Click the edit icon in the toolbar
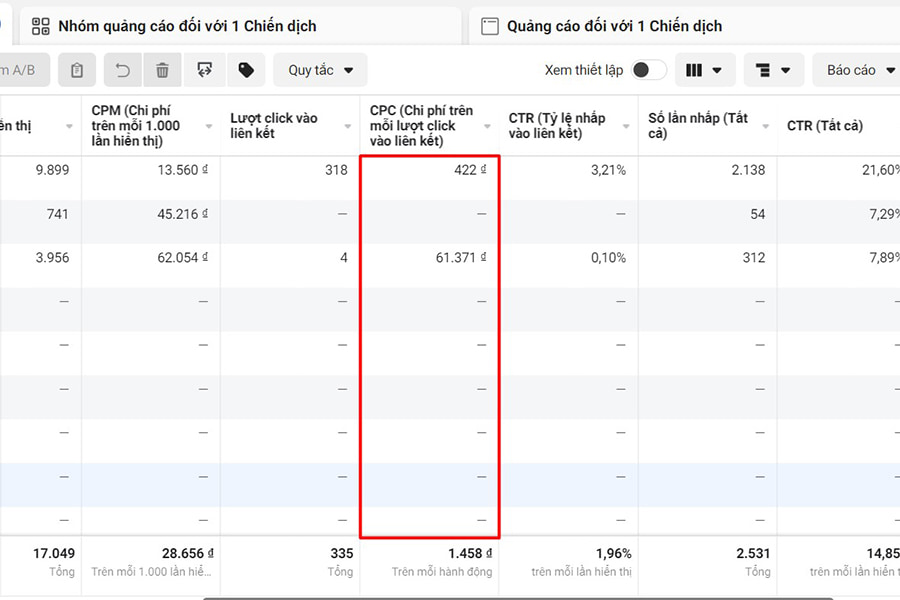The image size is (900, 600). (x=204, y=70)
